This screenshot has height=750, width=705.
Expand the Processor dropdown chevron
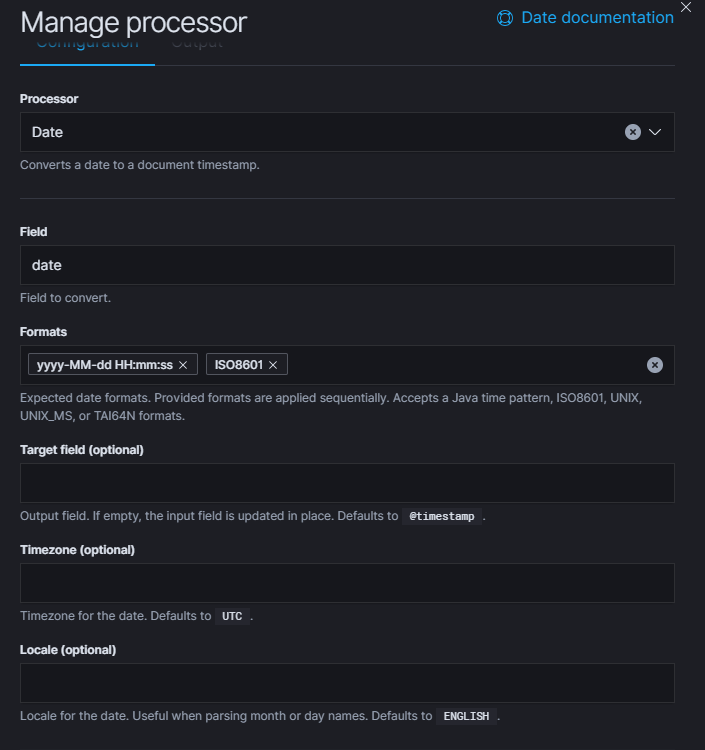pyautogui.click(x=656, y=132)
